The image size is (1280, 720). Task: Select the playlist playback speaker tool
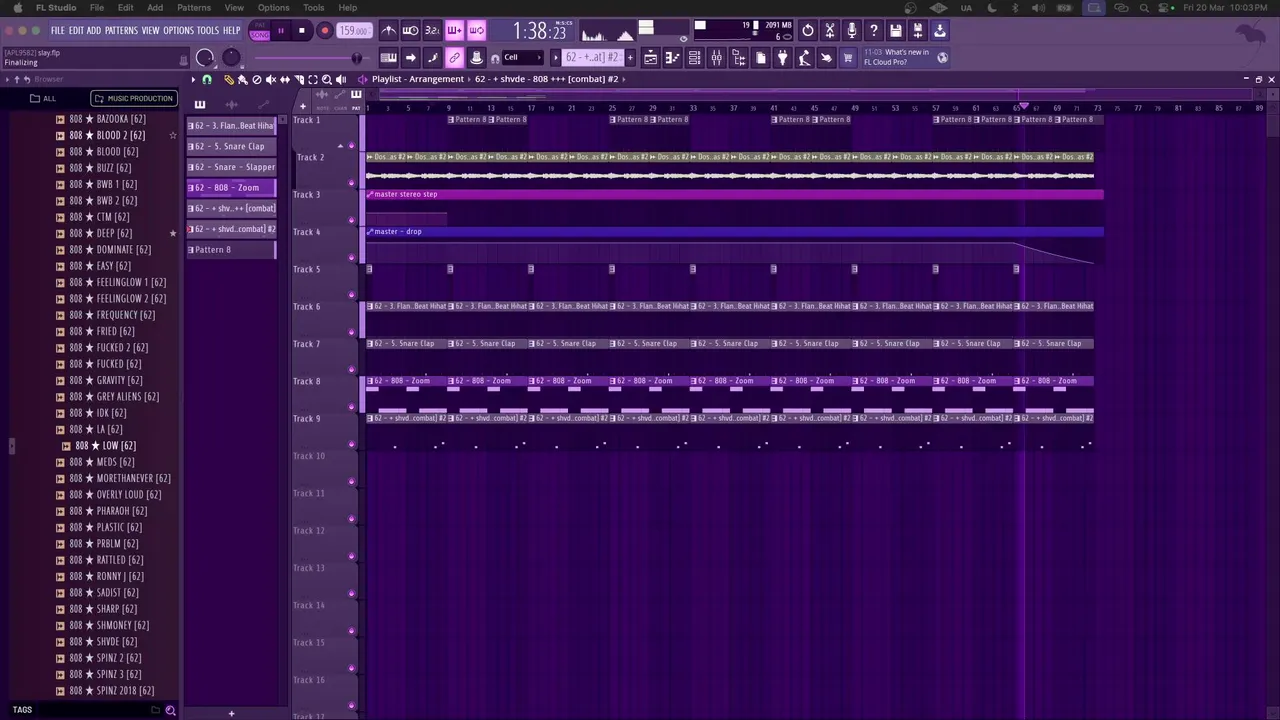pos(341,79)
